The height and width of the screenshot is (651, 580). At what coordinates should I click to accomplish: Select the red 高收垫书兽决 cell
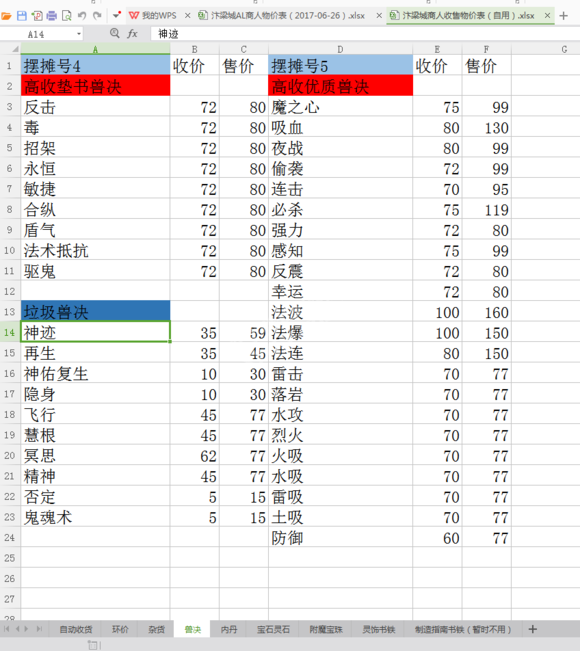(95, 86)
